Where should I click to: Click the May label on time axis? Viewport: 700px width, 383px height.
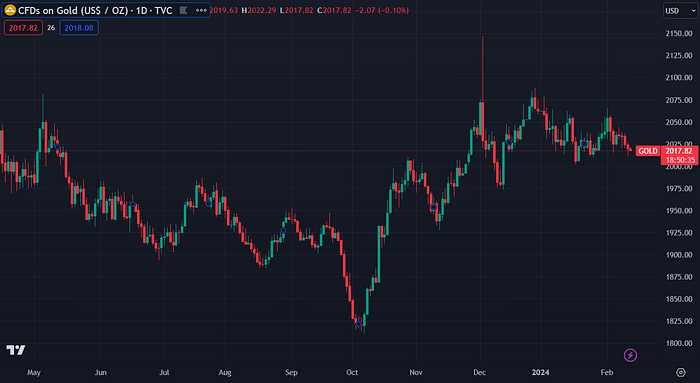pyautogui.click(x=34, y=372)
